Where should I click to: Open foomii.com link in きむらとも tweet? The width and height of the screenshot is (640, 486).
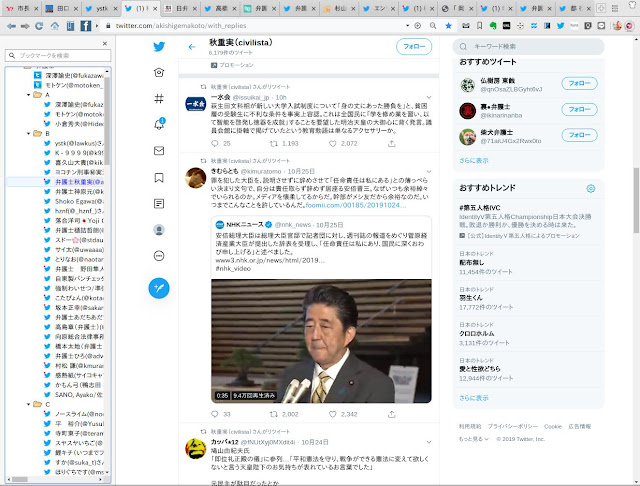coord(356,205)
